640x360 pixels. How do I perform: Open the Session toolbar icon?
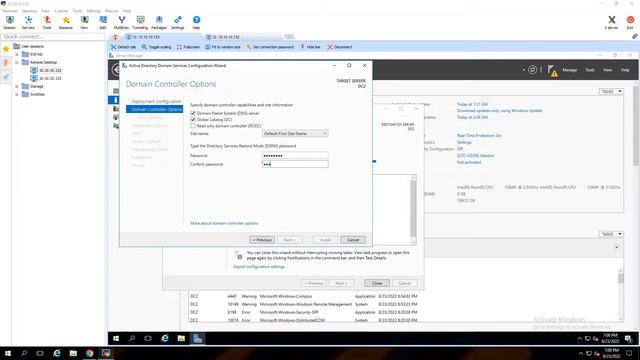tap(9, 22)
